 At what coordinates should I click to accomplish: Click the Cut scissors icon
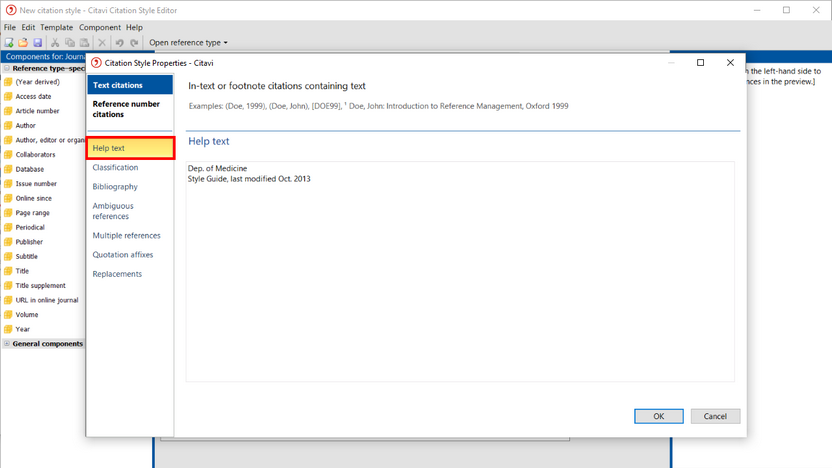(x=55, y=42)
